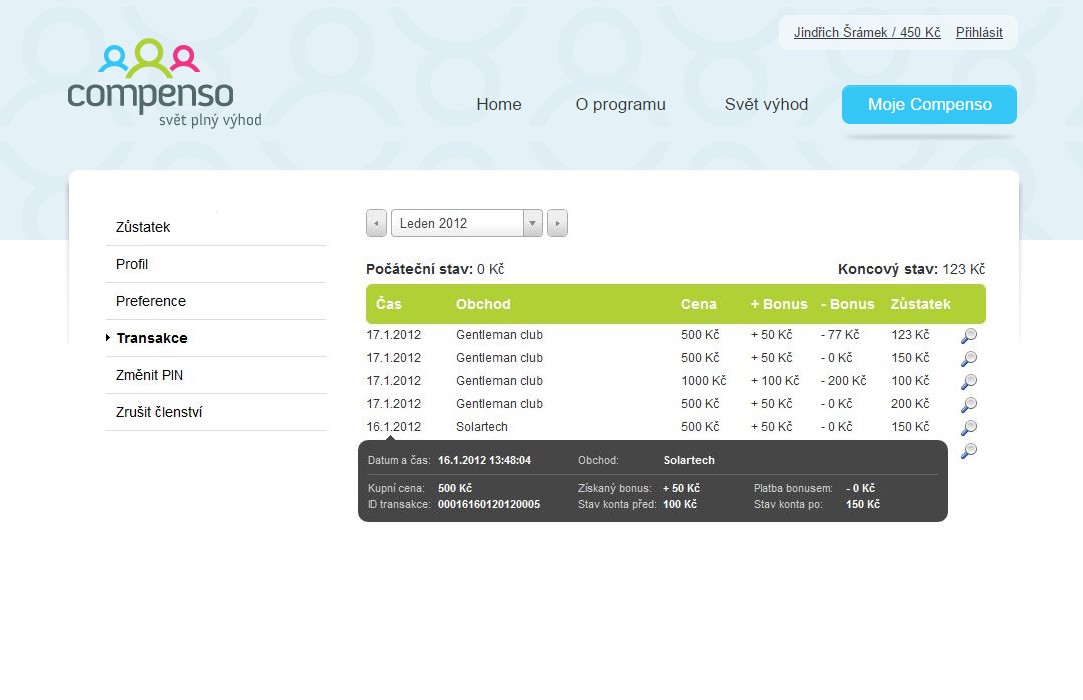The width and height of the screenshot is (1083, 700).
Task: Open Změnit PIN in the sidebar
Action: tap(215, 375)
